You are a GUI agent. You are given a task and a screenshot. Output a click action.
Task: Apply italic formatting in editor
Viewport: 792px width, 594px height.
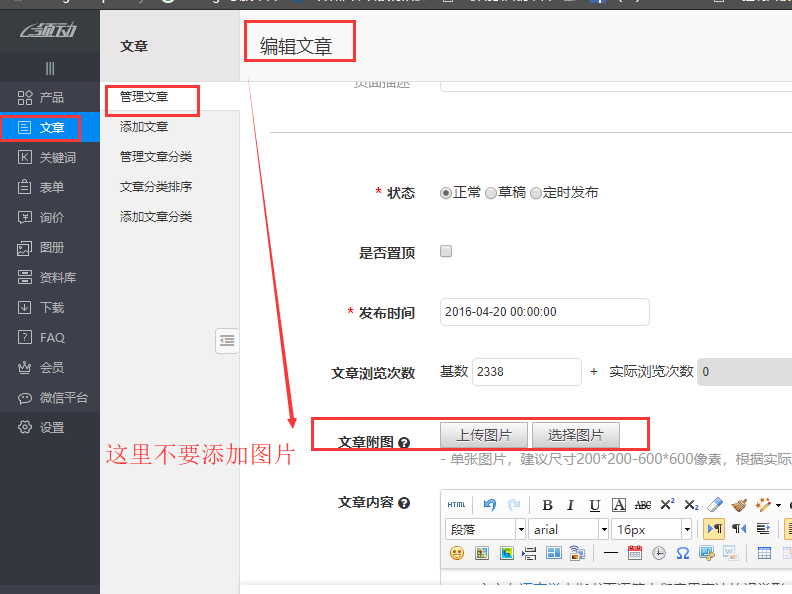571,505
